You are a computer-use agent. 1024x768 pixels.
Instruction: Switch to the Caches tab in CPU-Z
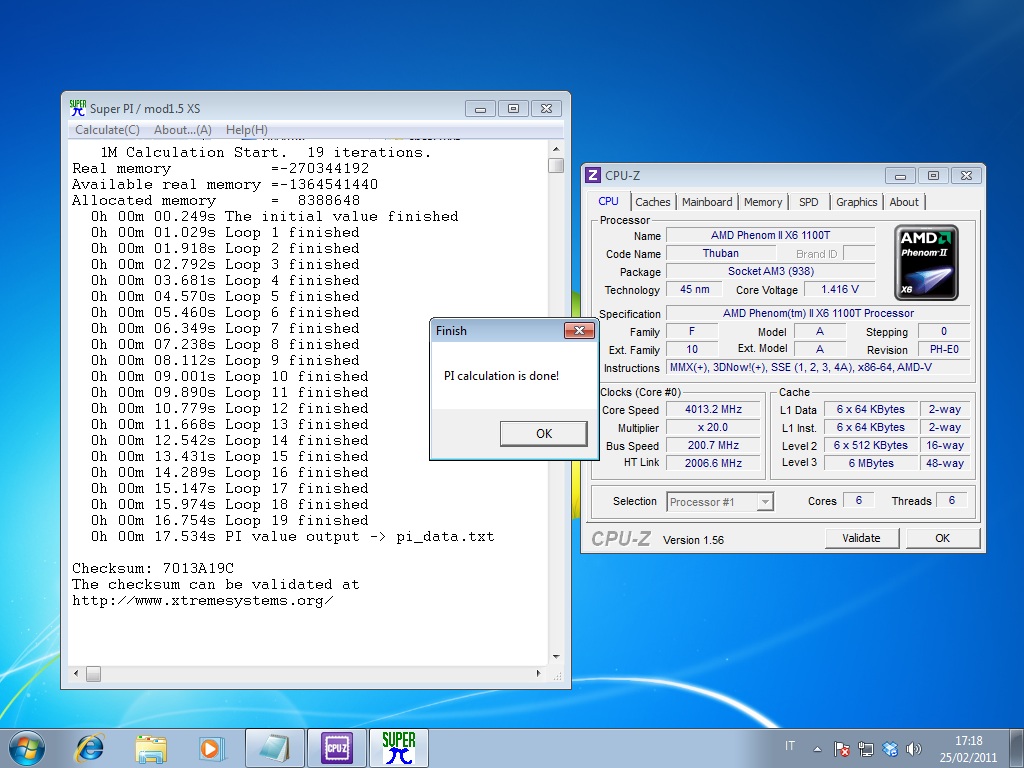[x=653, y=202]
